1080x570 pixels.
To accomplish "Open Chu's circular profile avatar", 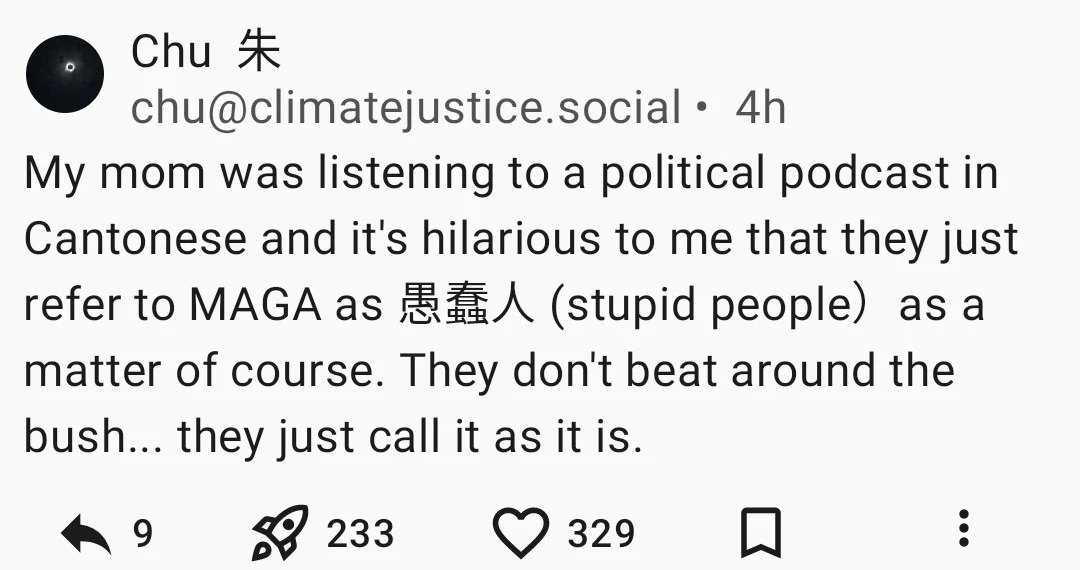I will 65,73.
